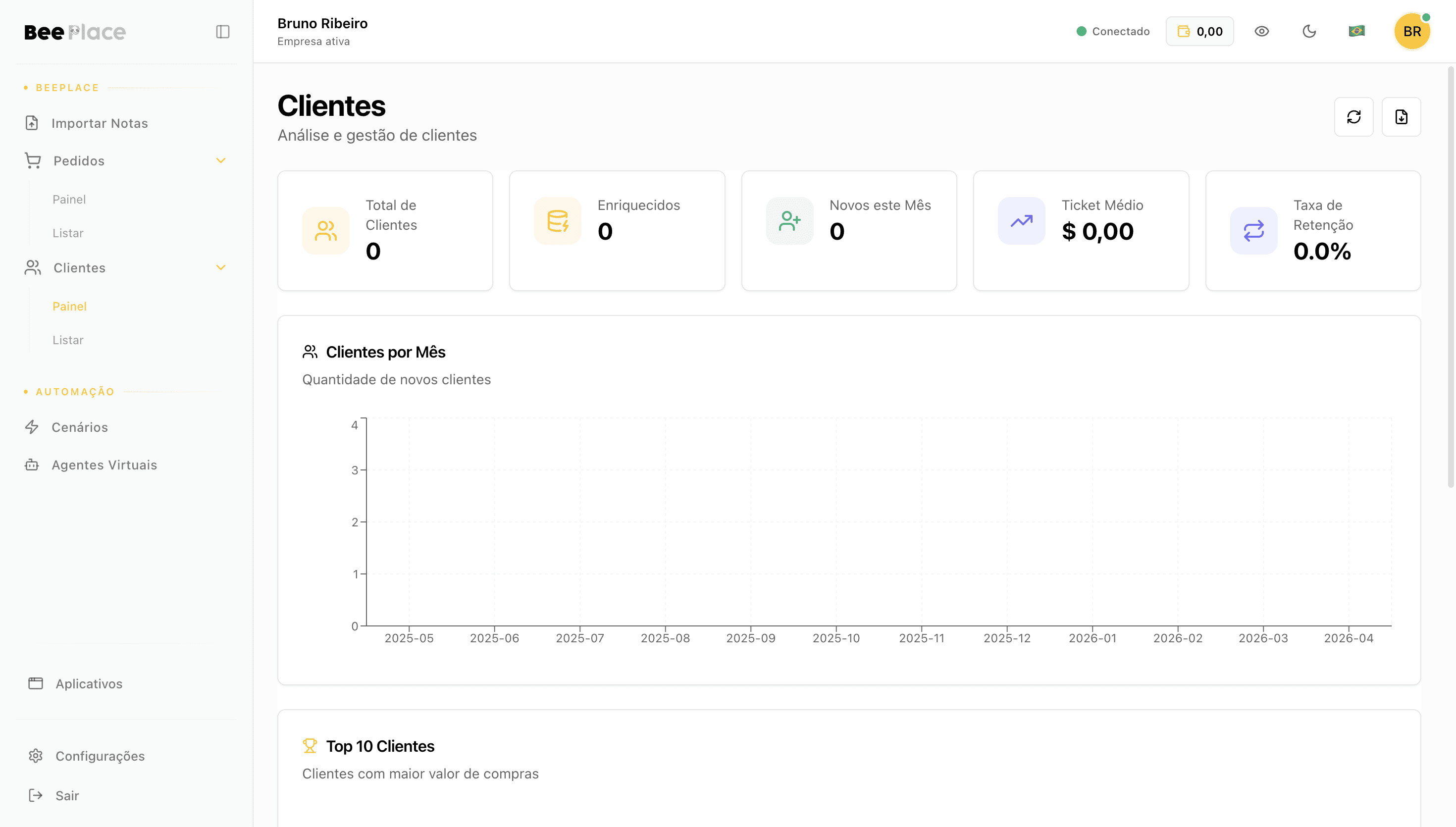1456x827 pixels.
Task: Collapse the sidebar panel icon
Action: [x=222, y=32]
